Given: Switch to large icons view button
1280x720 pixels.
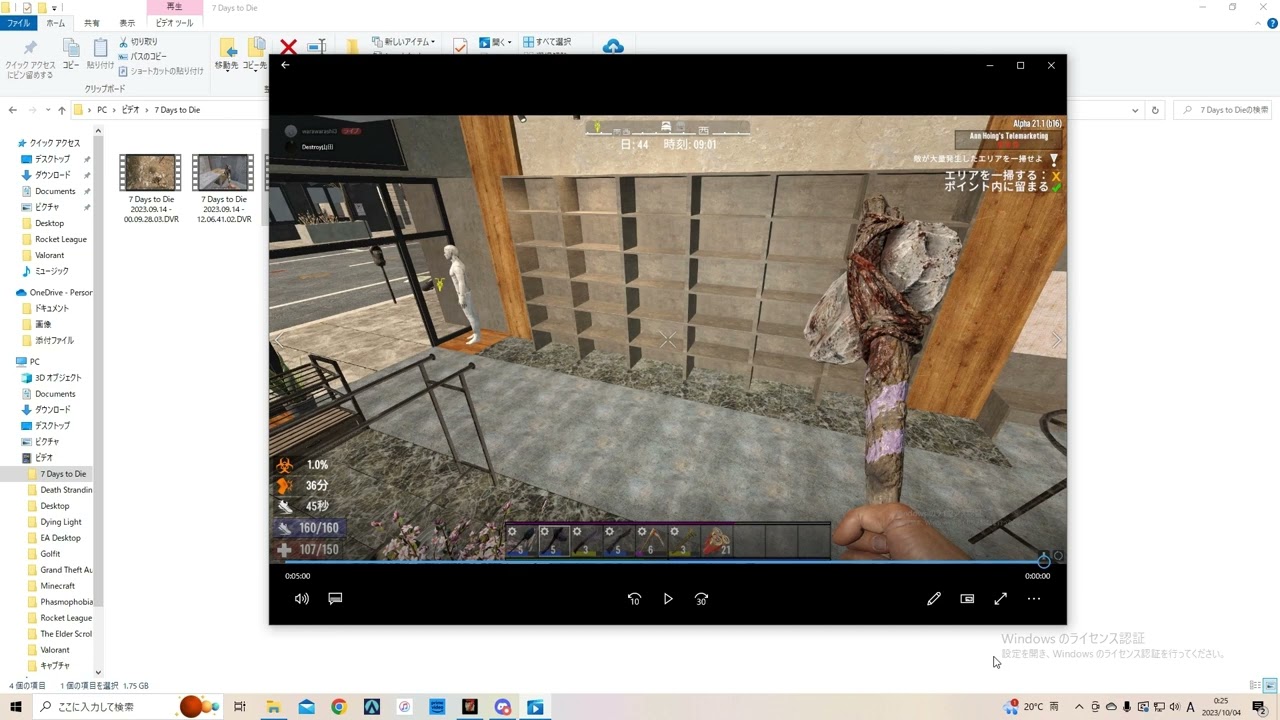Looking at the screenshot, I should (x=1270, y=686).
